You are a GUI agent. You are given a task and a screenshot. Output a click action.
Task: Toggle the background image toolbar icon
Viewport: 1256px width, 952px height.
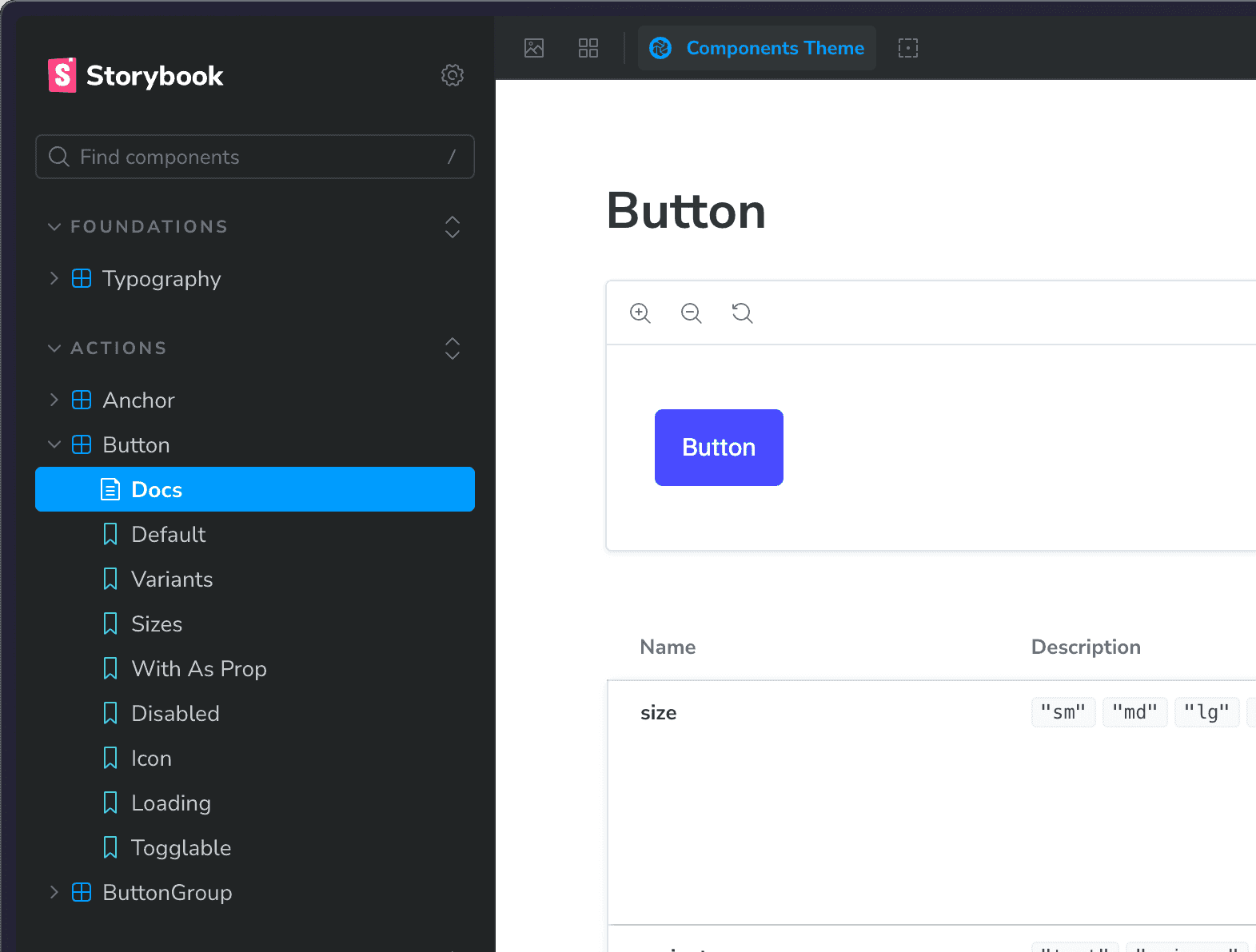[x=534, y=48]
